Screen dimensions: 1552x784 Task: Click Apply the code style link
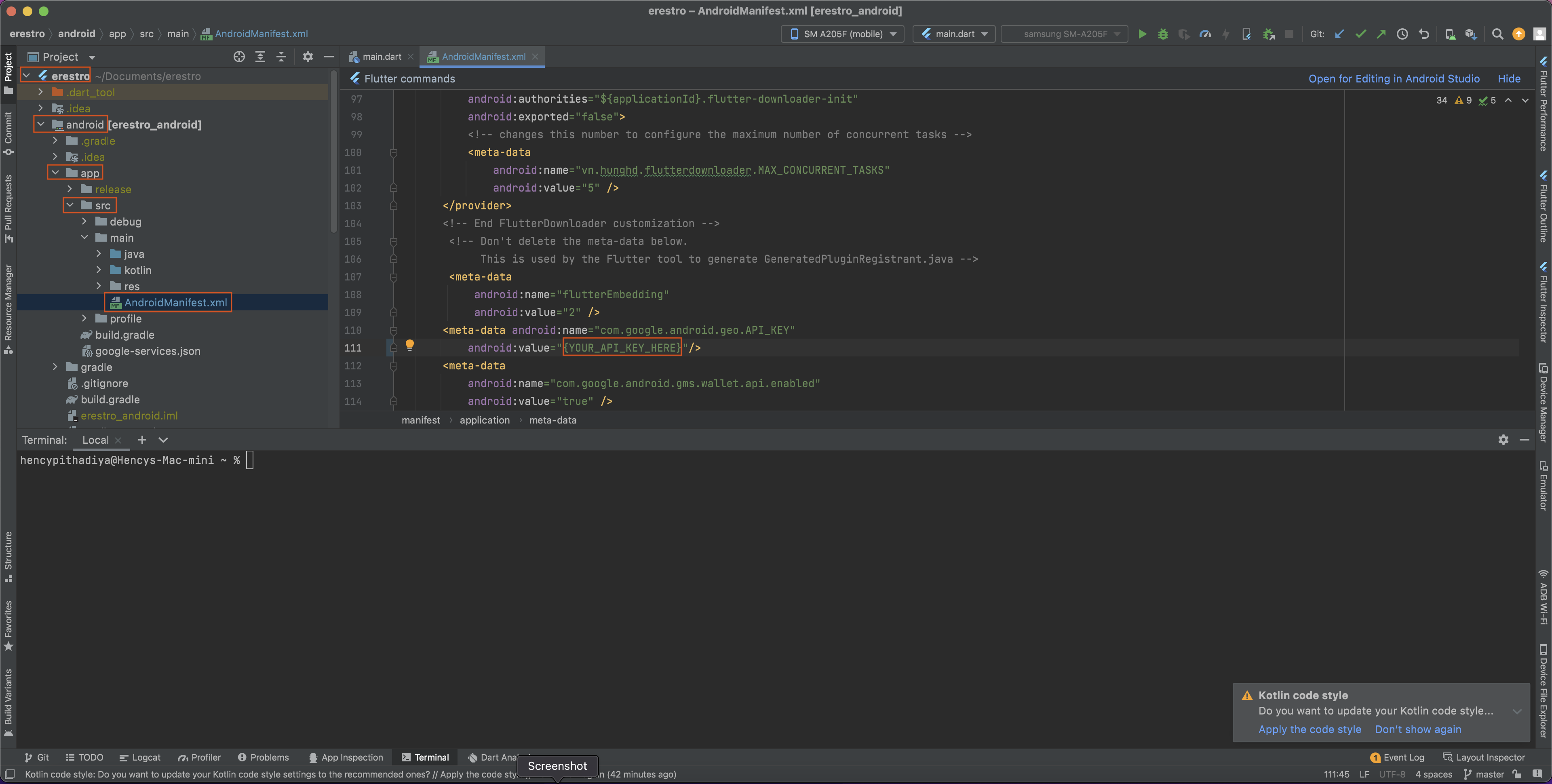click(x=1309, y=729)
